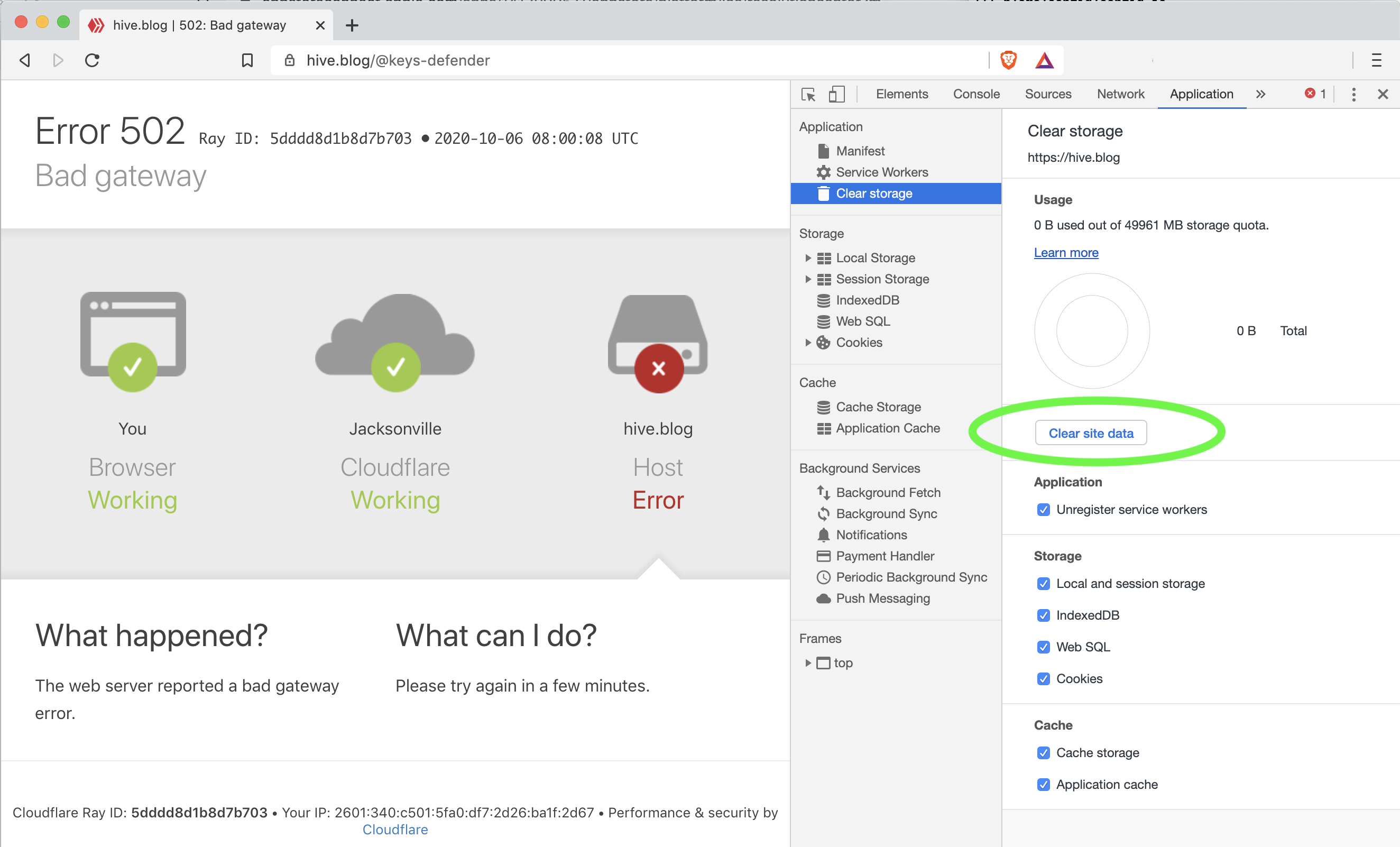This screenshot has height=847, width=1400.
Task: View site padlock security info
Action: [x=289, y=60]
